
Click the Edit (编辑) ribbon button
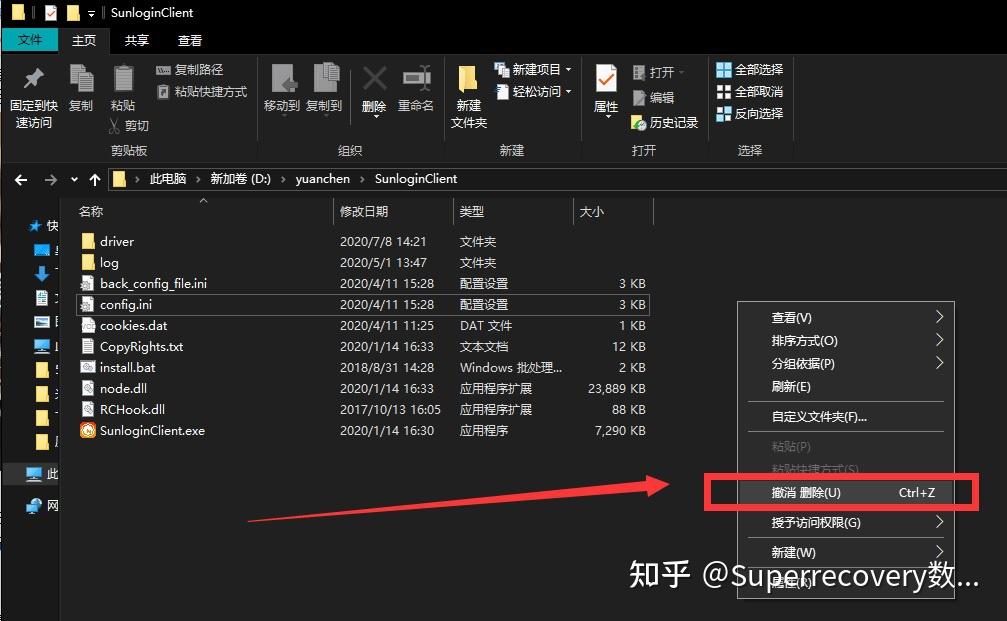point(653,97)
